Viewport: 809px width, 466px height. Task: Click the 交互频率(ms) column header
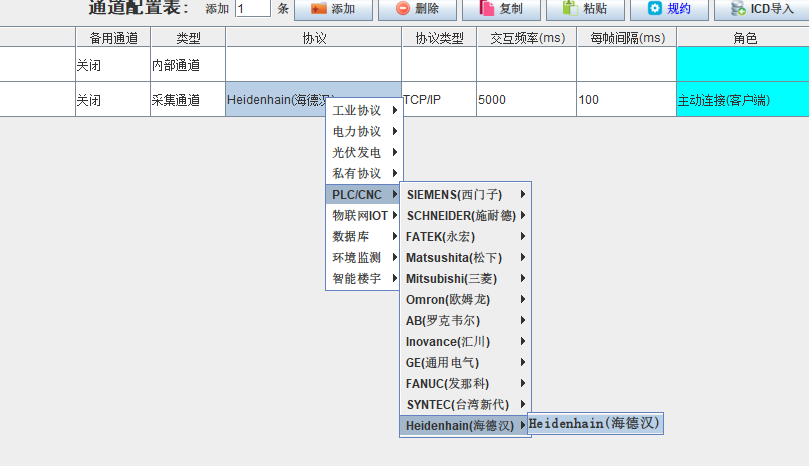tap(527, 38)
